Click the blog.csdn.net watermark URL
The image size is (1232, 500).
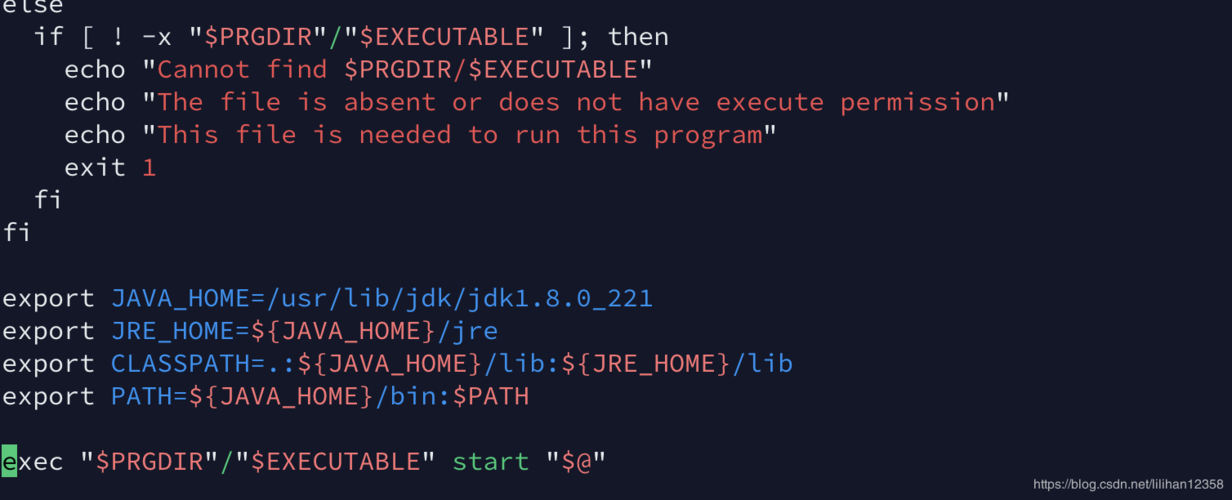(1128, 485)
